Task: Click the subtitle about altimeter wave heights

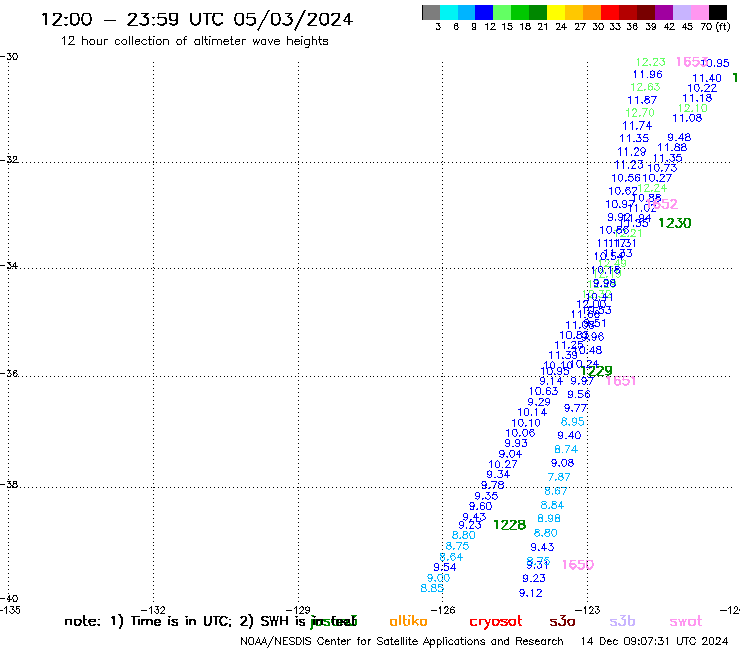Action: point(194,41)
